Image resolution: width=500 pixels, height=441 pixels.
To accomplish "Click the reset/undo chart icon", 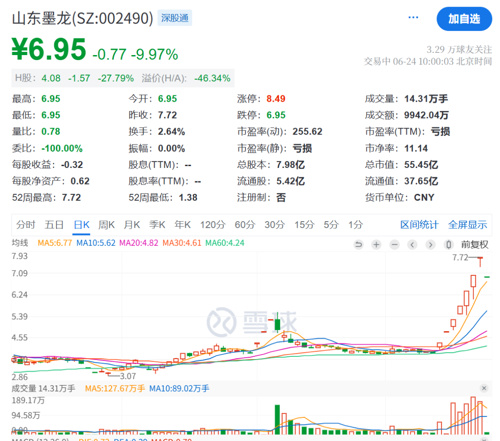I will coord(358,245).
